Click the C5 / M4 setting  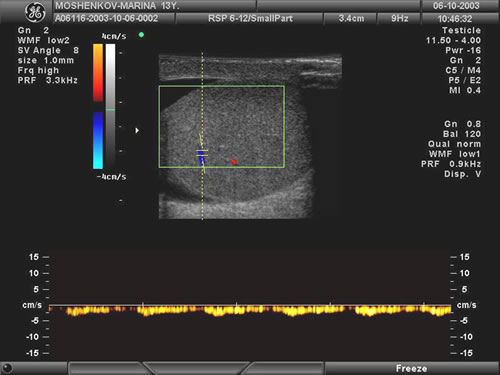click(463, 70)
